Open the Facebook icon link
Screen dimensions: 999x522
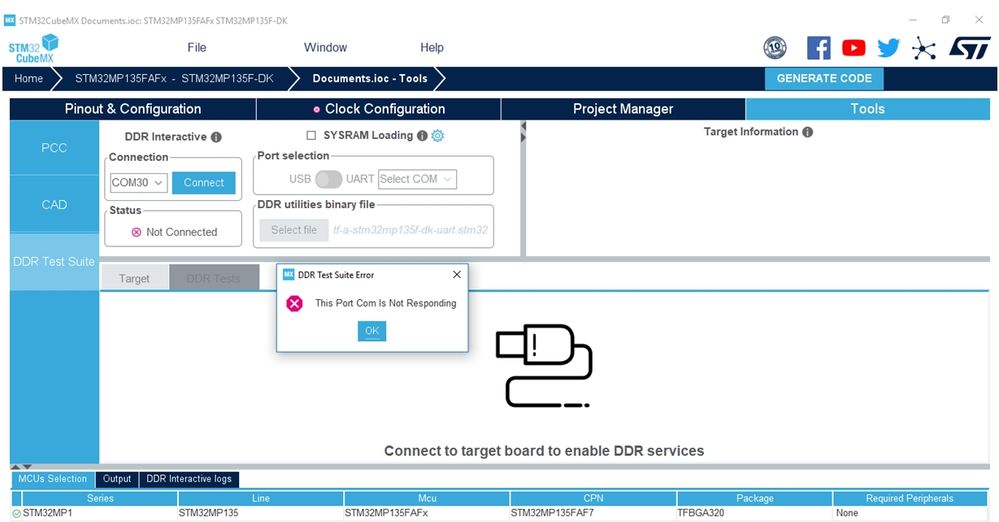click(819, 48)
